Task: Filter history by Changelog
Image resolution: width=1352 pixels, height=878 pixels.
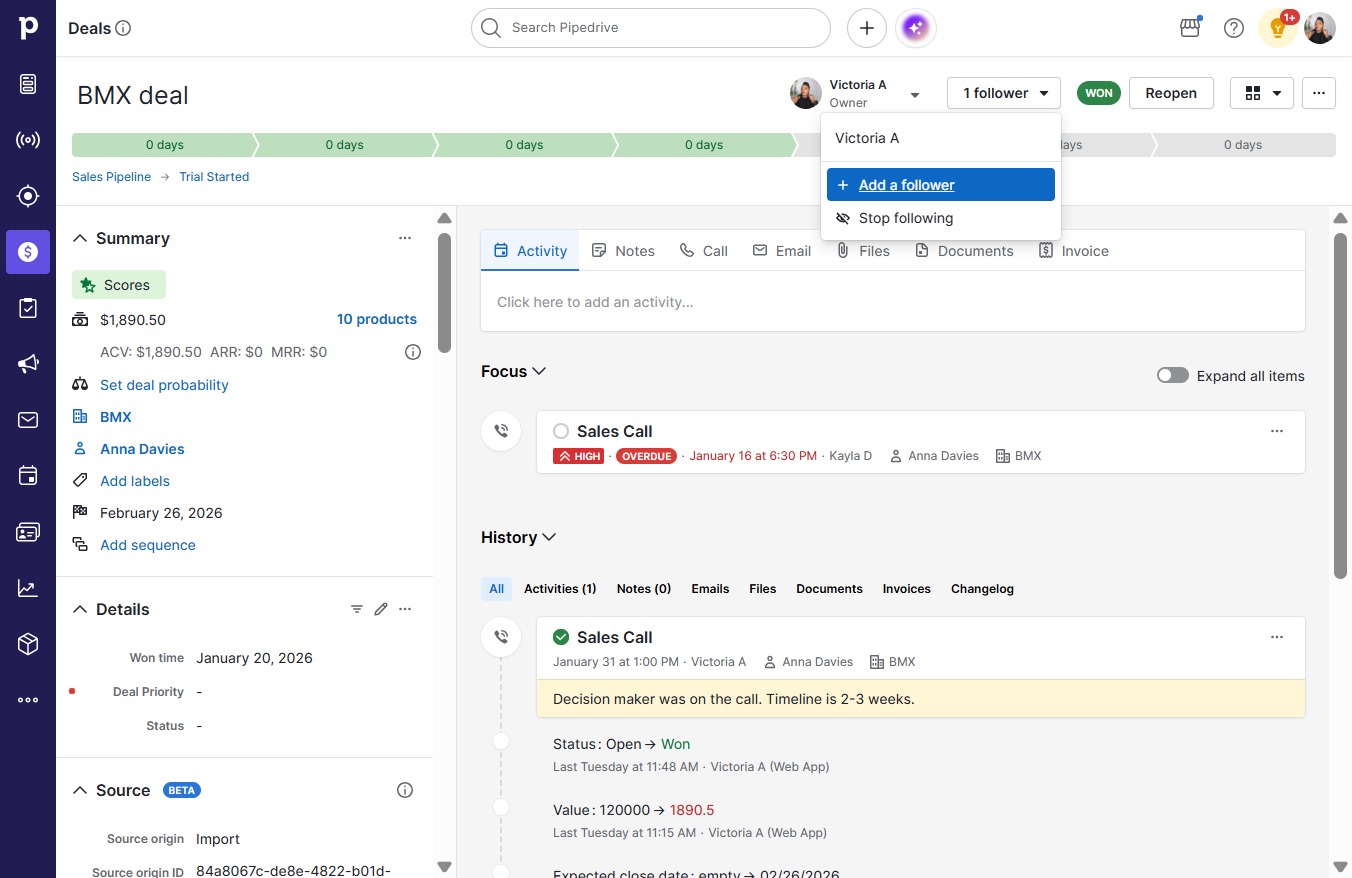Action: click(x=982, y=589)
